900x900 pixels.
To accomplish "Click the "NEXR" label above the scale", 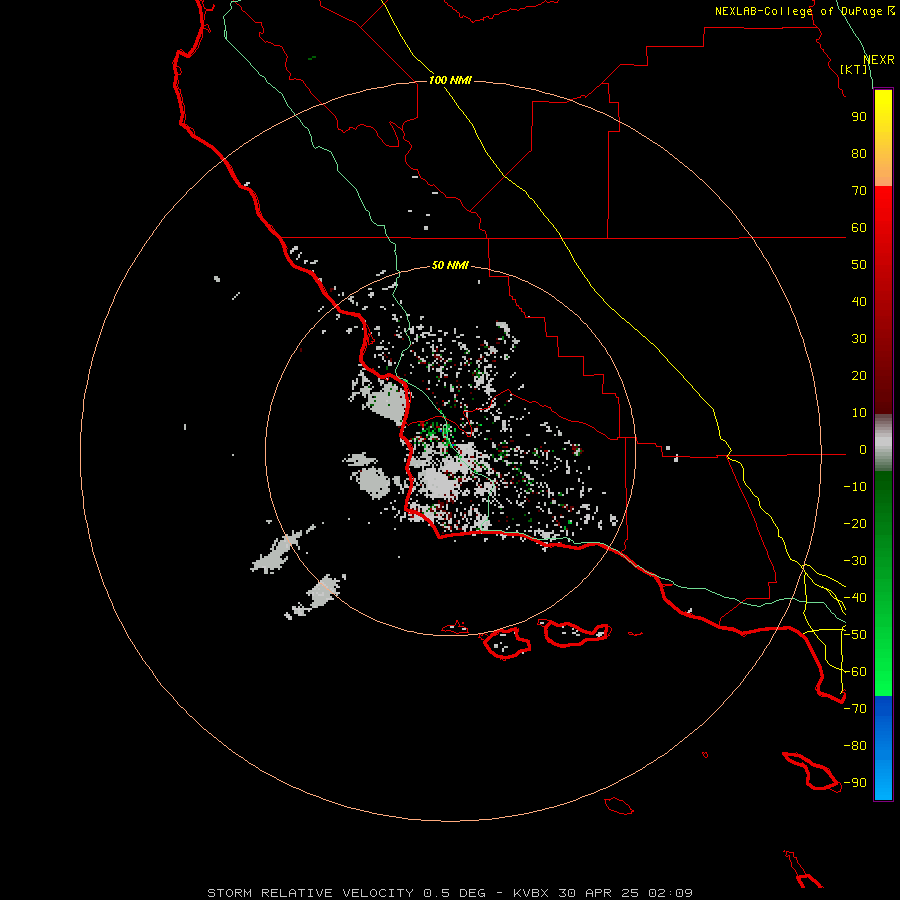I will (879, 60).
